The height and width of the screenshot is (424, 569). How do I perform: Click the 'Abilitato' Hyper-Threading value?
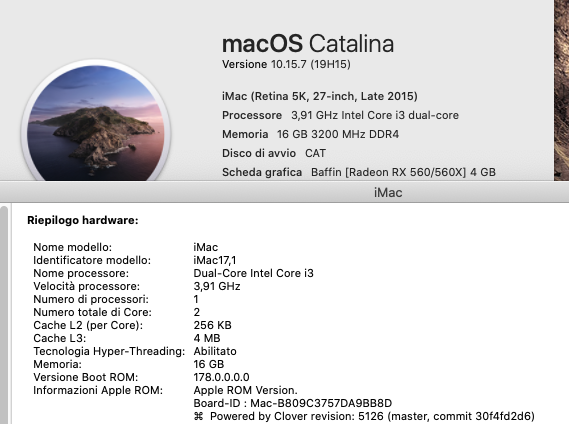pyautogui.click(x=215, y=351)
